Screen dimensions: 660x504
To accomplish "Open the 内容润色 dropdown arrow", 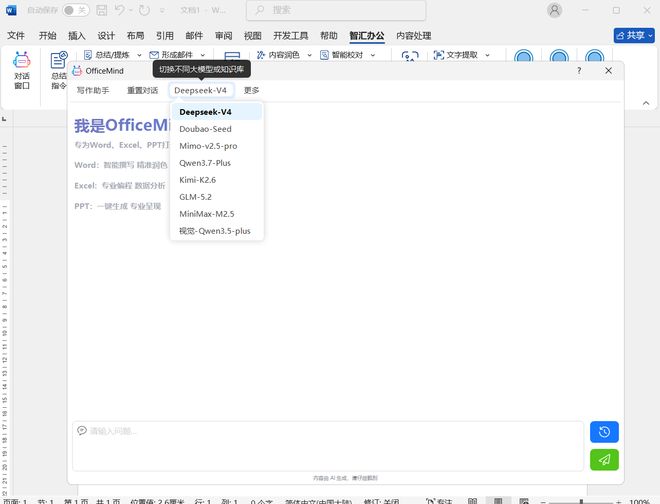I will tap(309, 55).
